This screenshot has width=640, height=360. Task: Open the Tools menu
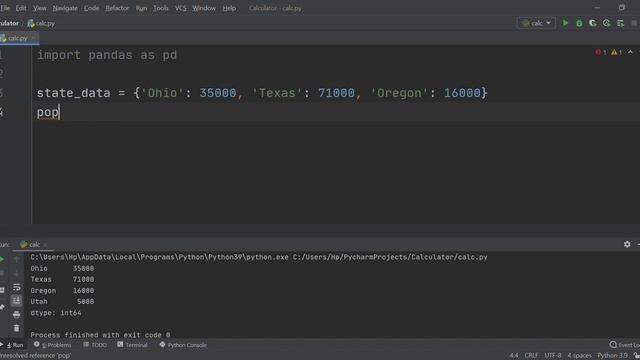[160, 8]
